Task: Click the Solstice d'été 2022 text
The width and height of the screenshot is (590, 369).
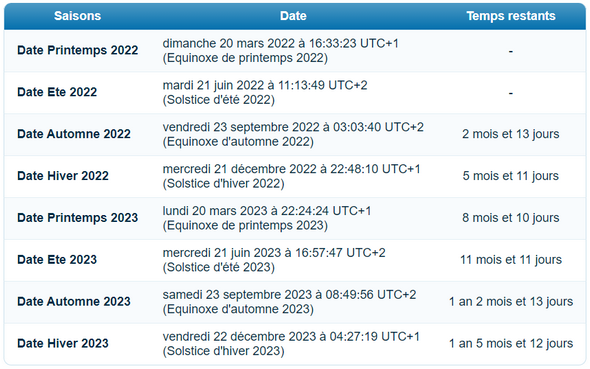Action: pos(219,100)
